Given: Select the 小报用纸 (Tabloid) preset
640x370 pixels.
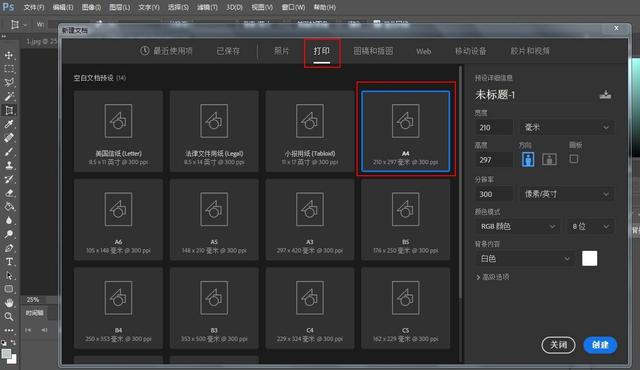Looking at the screenshot, I should 310,131.
